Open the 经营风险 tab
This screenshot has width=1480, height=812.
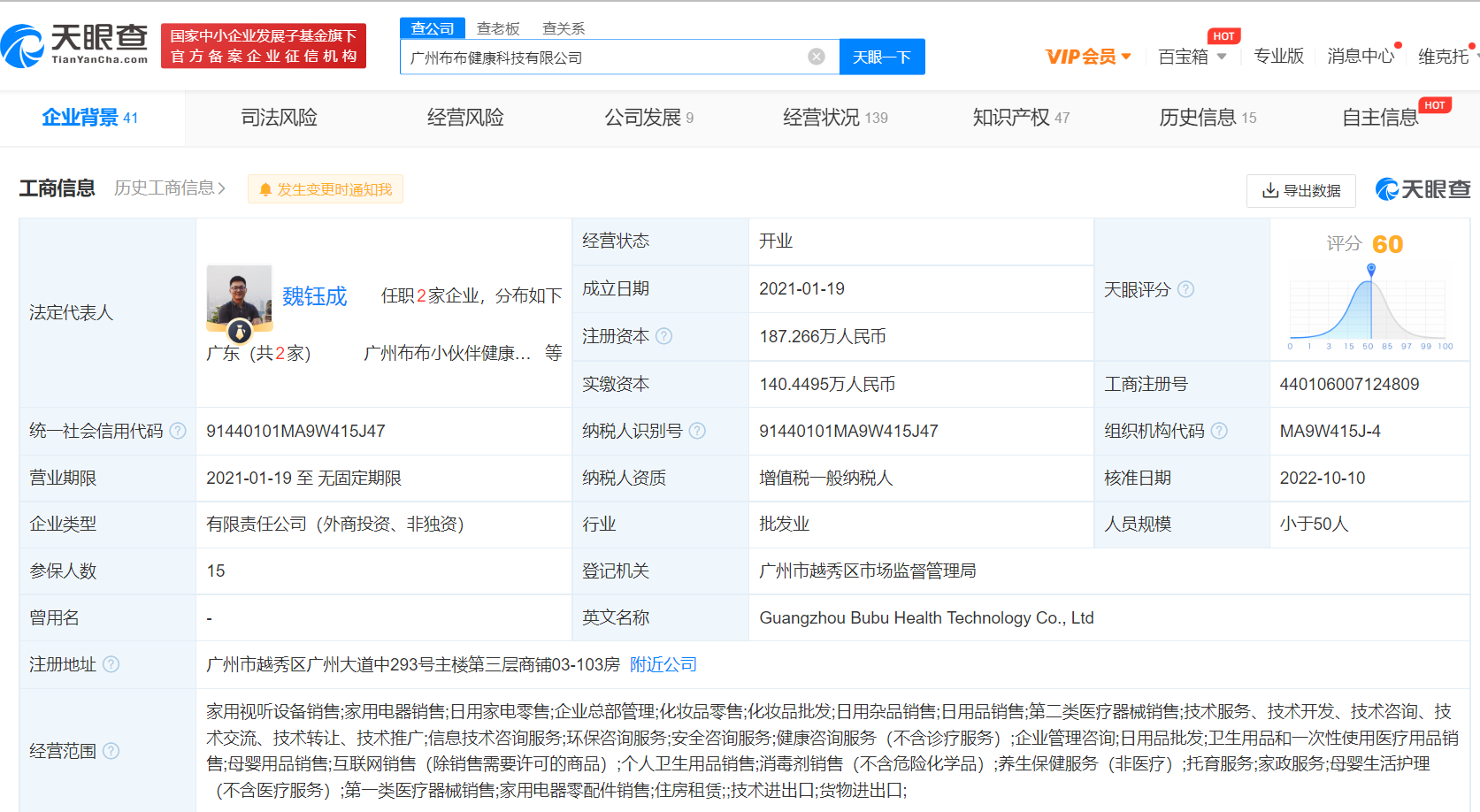point(465,118)
